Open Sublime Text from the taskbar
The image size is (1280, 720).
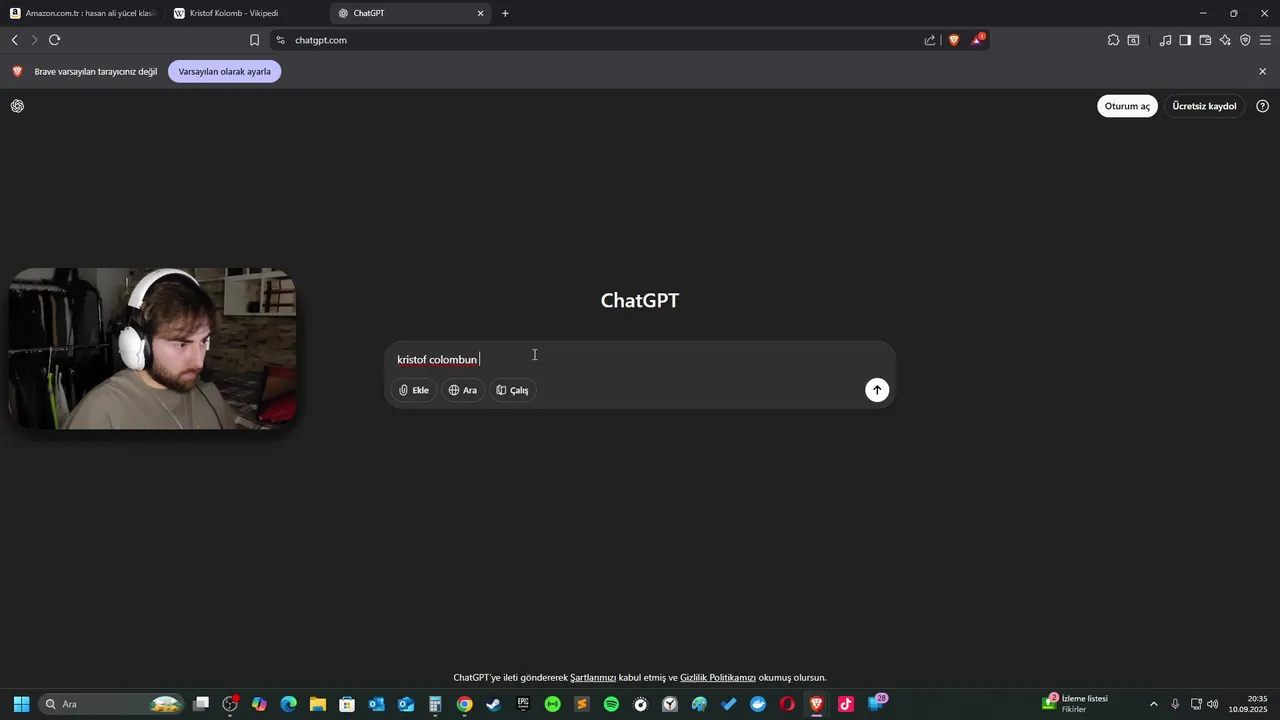[582, 704]
